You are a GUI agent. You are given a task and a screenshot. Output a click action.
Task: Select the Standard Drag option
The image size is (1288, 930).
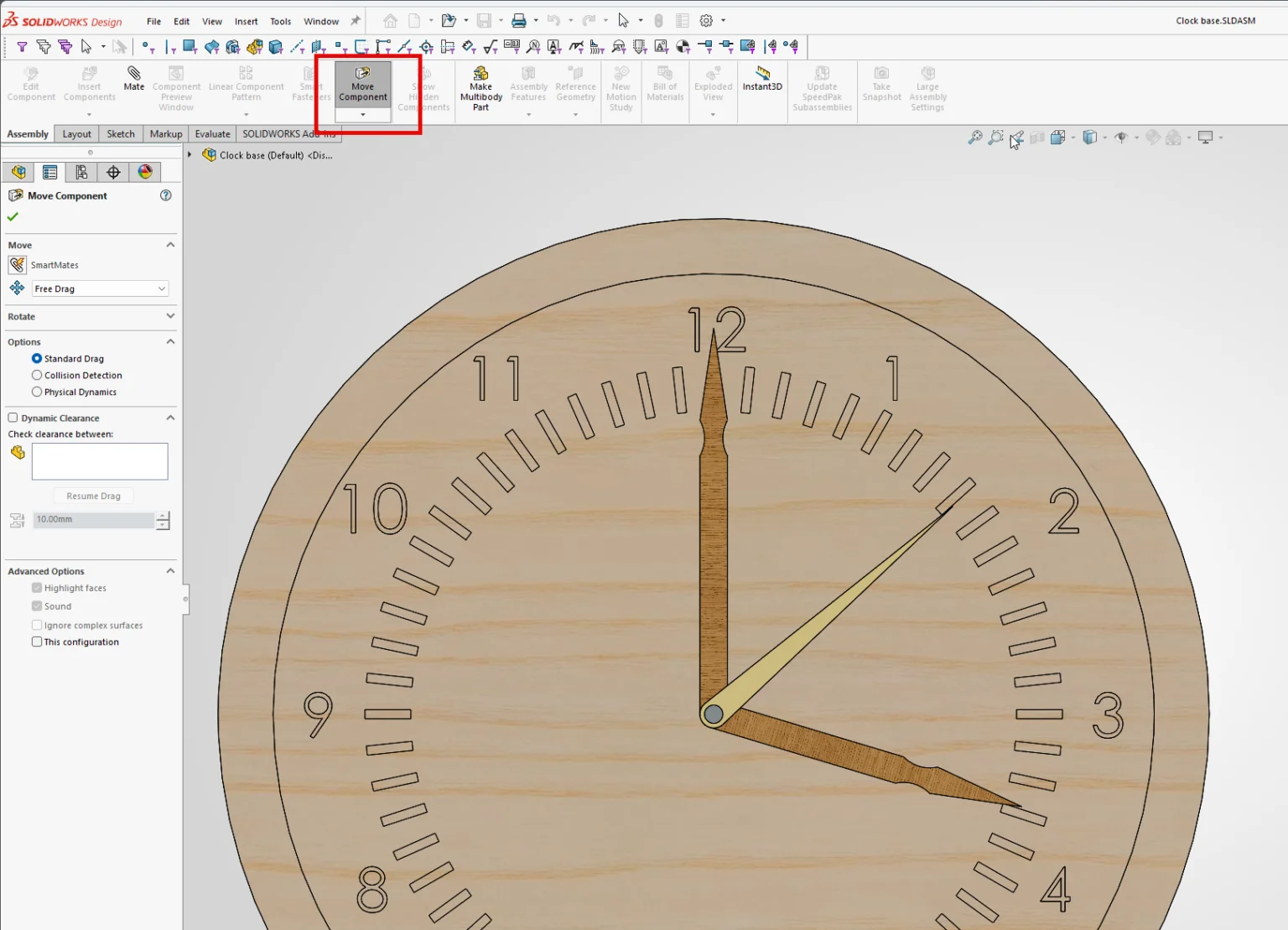coord(37,359)
